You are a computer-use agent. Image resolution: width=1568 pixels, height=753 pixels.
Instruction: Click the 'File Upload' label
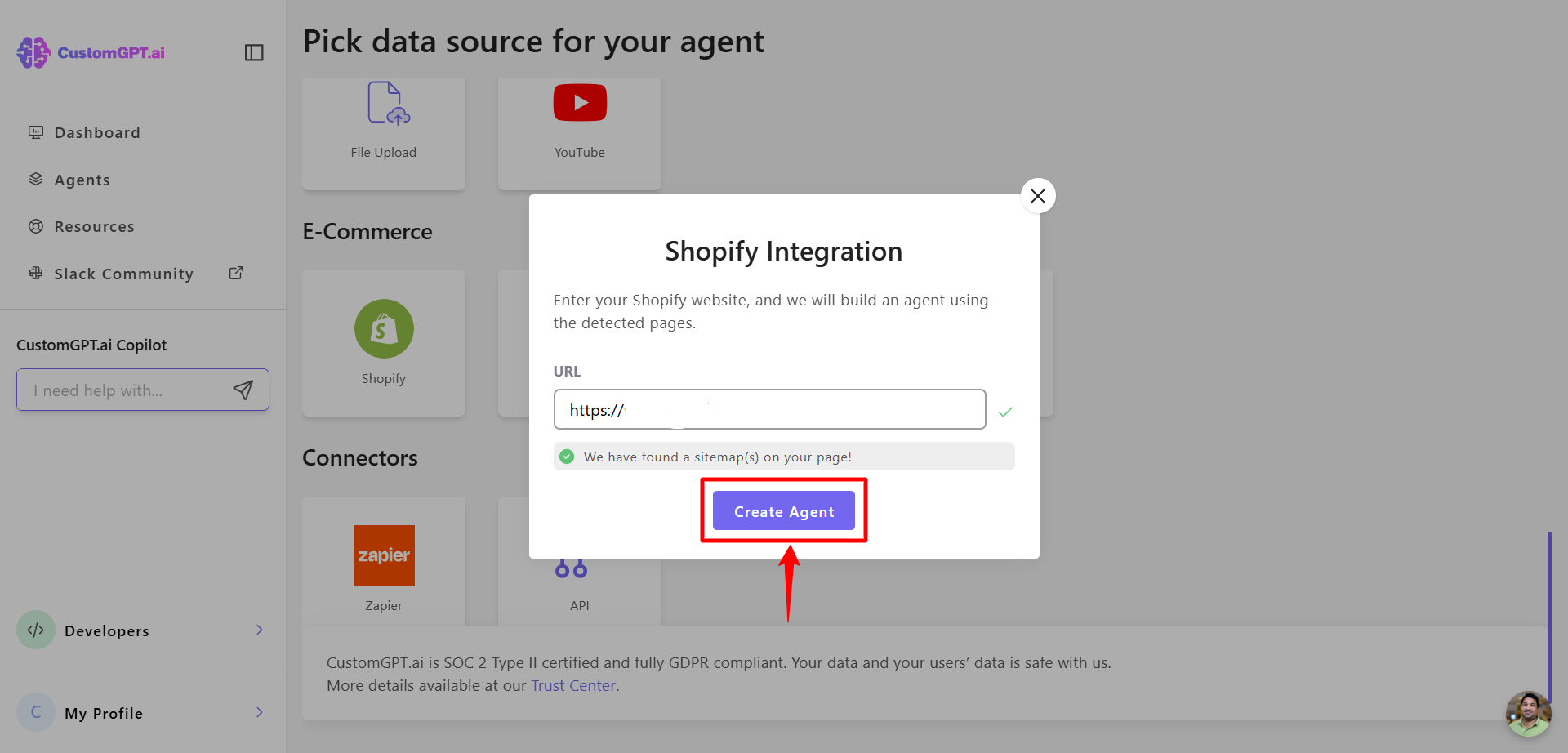click(384, 153)
